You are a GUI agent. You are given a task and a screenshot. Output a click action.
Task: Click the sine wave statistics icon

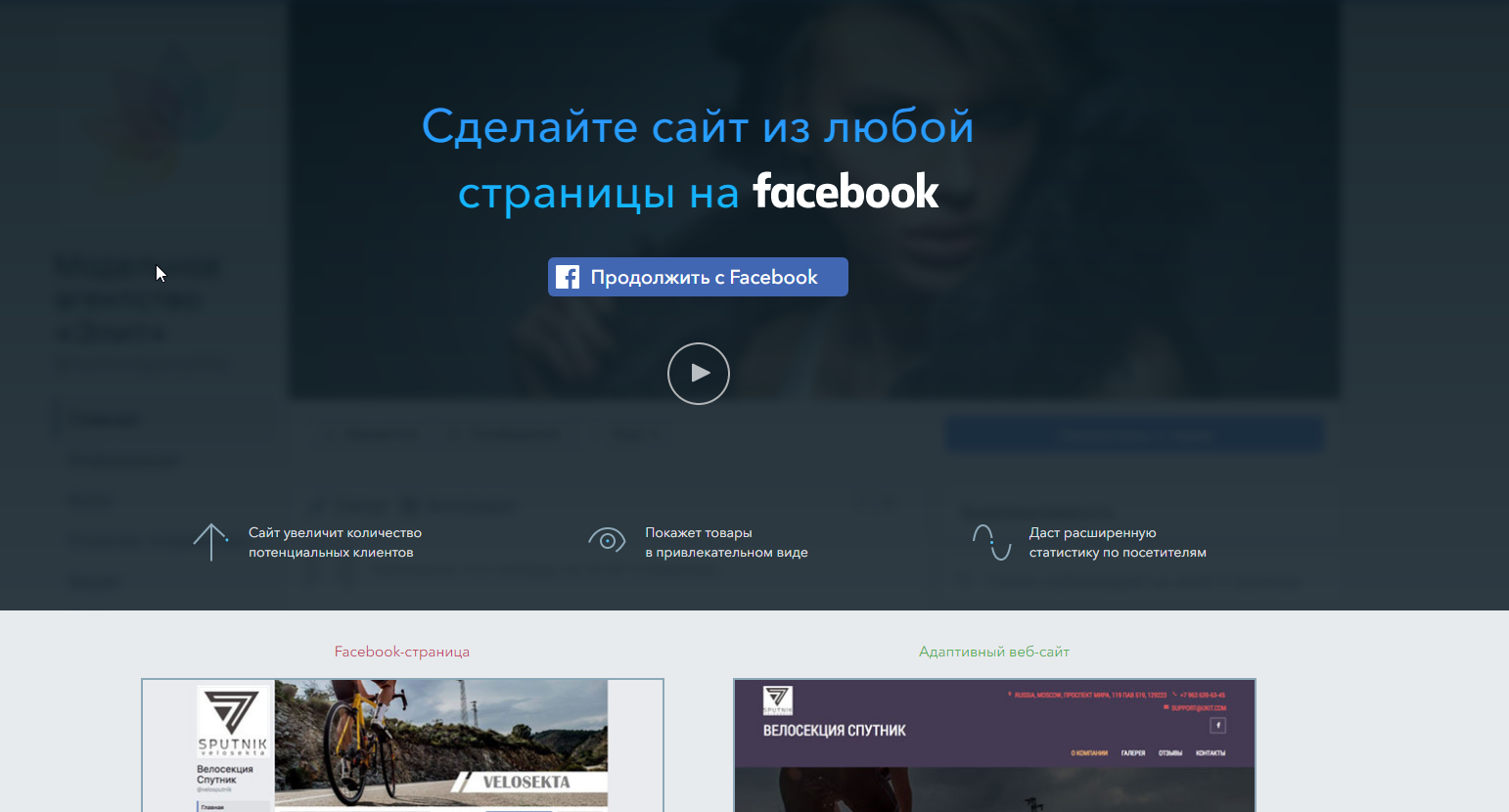(x=991, y=542)
